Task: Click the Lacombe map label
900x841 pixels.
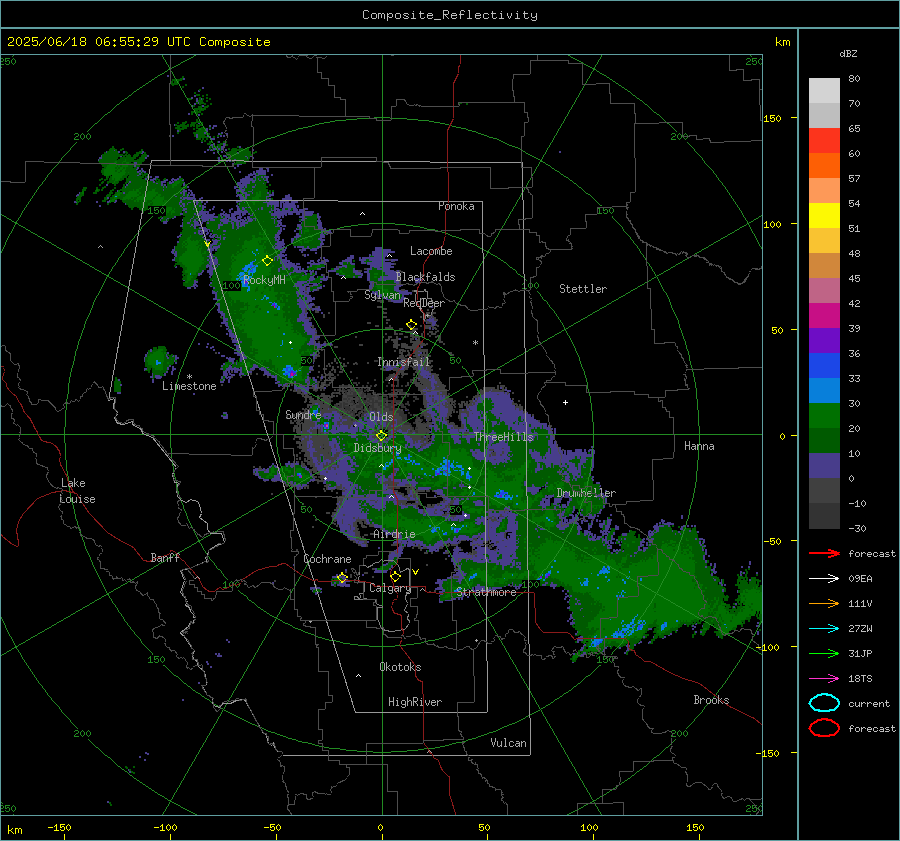Action: click(431, 251)
